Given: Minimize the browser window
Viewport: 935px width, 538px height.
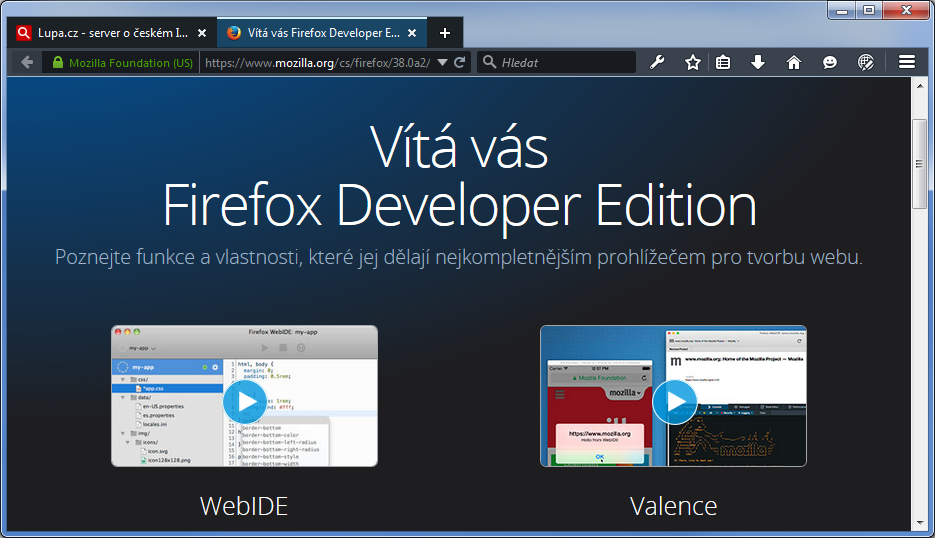Looking at the screenshot, I should pyautogui.click(x=842, y=10).
